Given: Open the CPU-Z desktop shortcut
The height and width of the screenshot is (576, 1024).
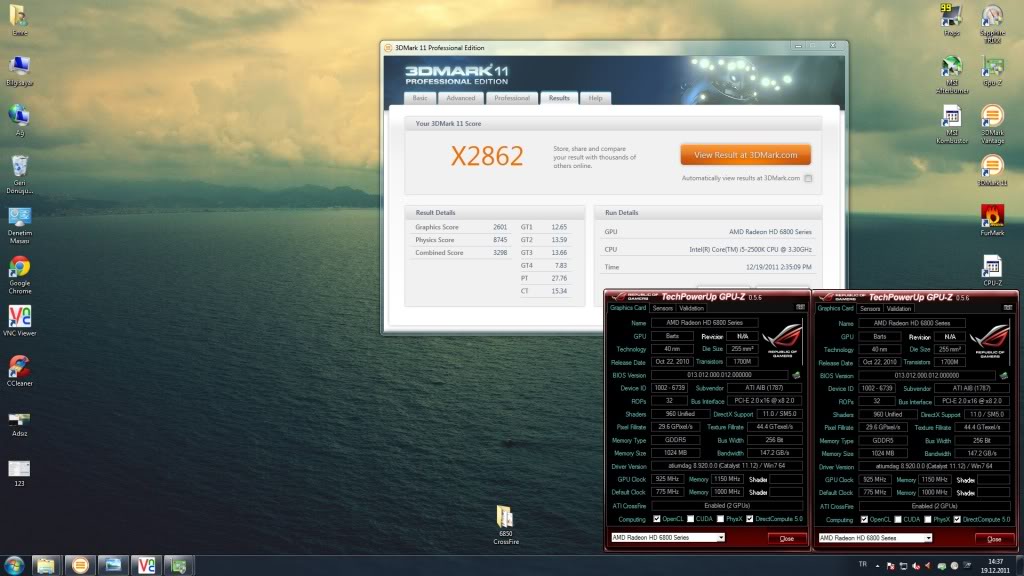Looking at the screenshot, I should pos(992,267).
